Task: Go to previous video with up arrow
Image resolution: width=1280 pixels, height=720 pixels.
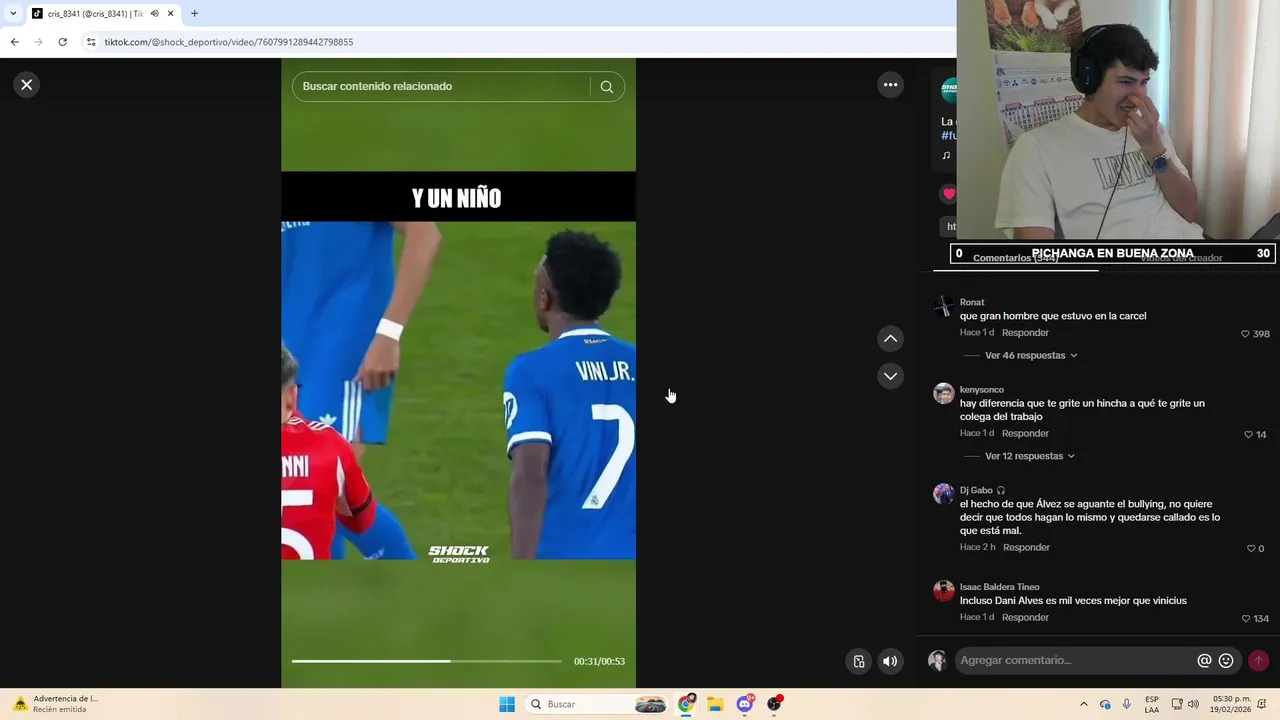Action: coord(890,339)
